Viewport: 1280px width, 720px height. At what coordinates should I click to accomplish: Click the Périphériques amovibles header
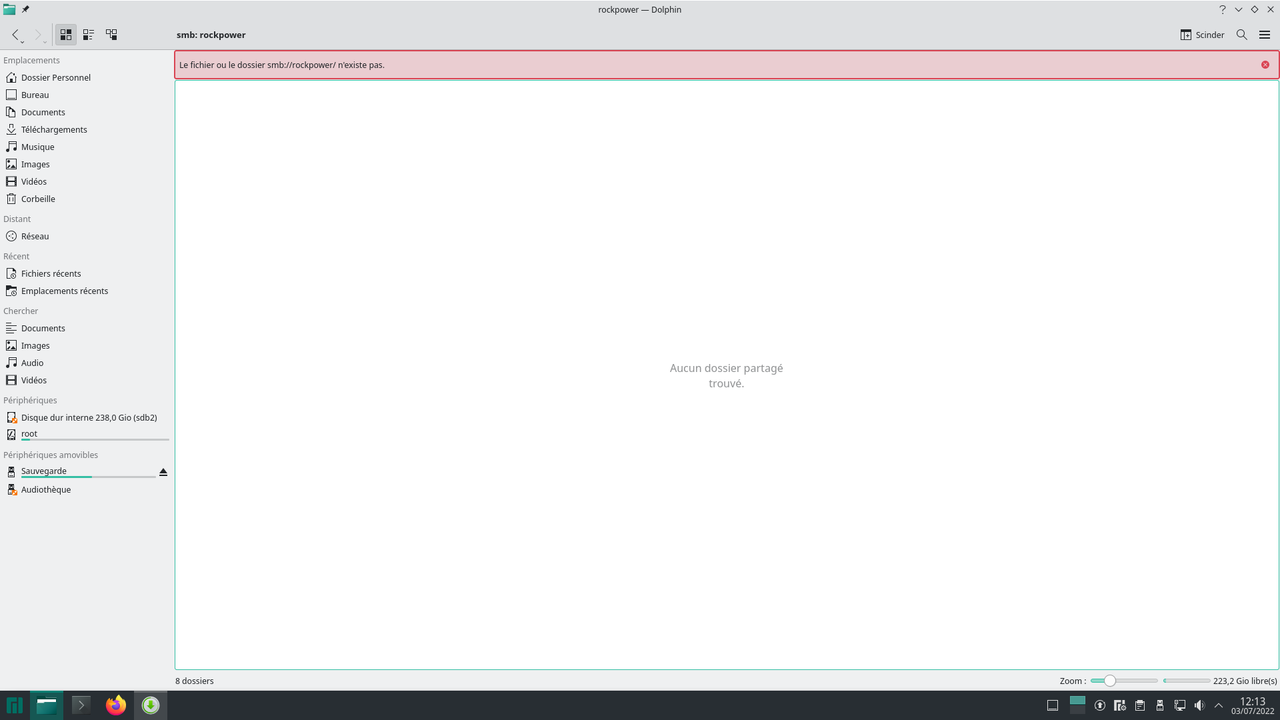coord(51,455)
